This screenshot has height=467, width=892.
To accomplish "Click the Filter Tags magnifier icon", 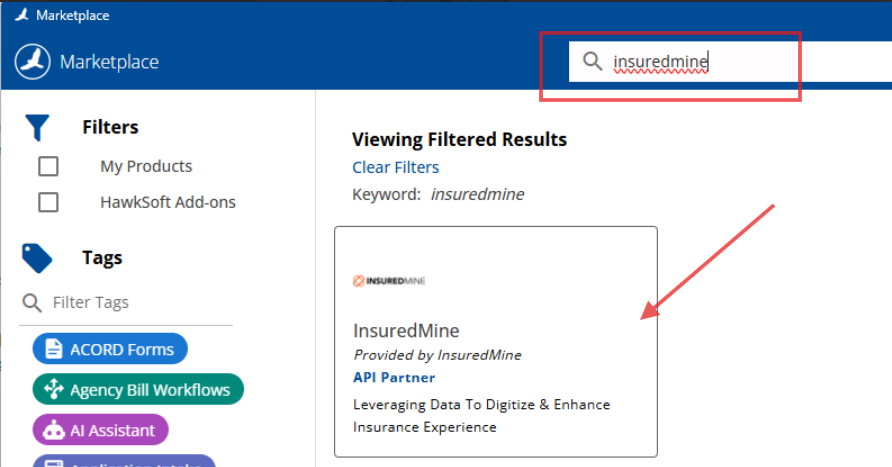I will [x=32, y=303].
